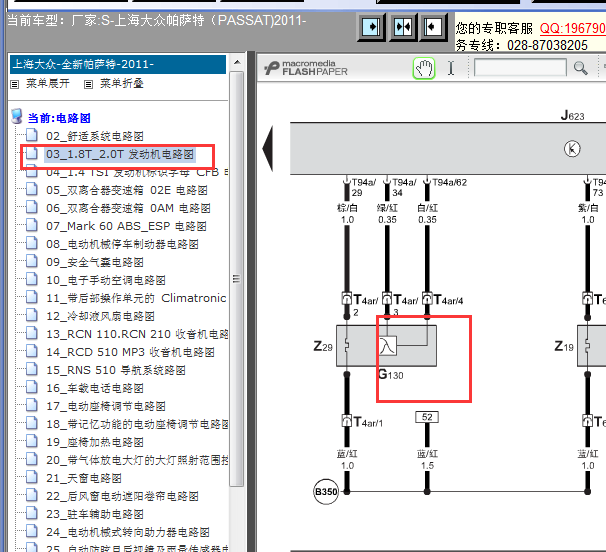Select the FlashPaper text selection cursor tool
The image size is (606, 552).
pos(451,68)
